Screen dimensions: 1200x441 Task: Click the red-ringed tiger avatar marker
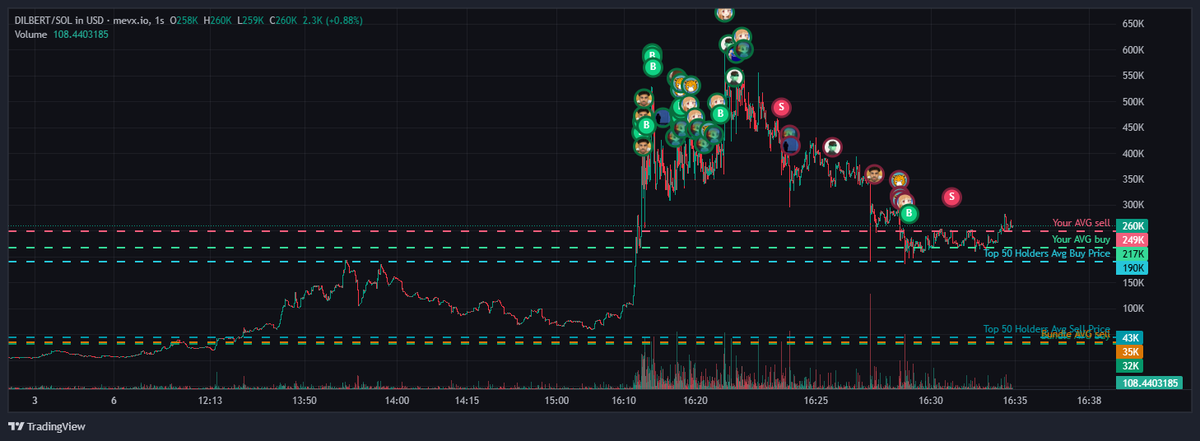coord(899,179)
